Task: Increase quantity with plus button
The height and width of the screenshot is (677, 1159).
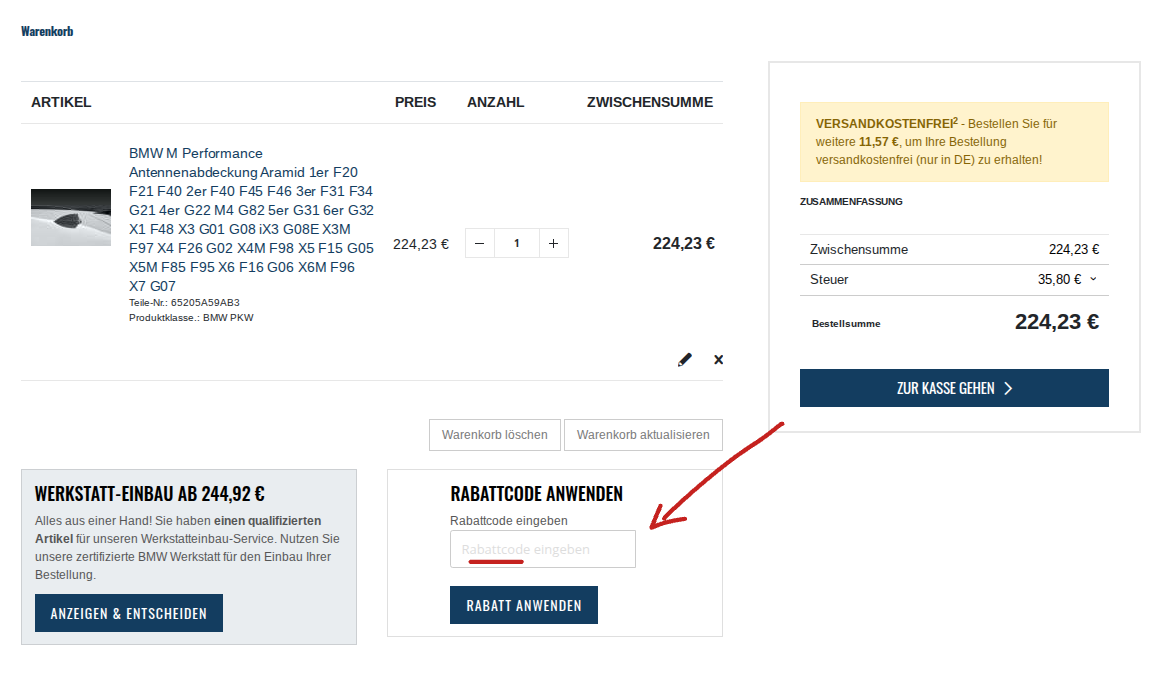Action: coord(554,243)
